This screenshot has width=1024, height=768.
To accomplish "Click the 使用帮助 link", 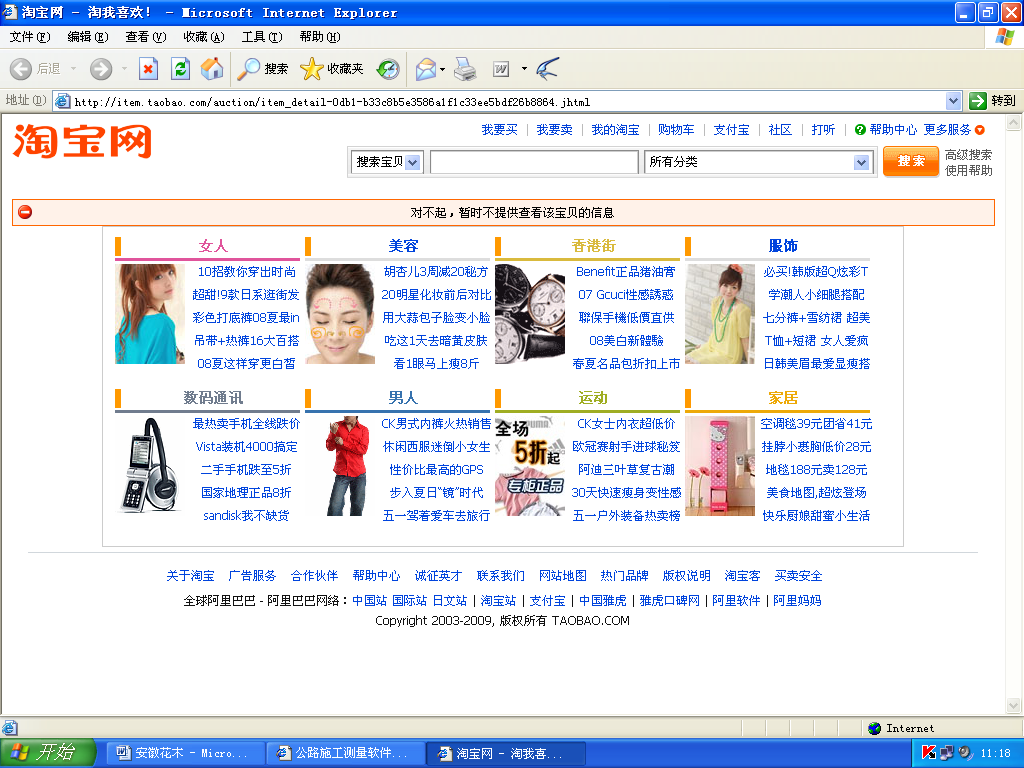I will (x=968, y=170).
